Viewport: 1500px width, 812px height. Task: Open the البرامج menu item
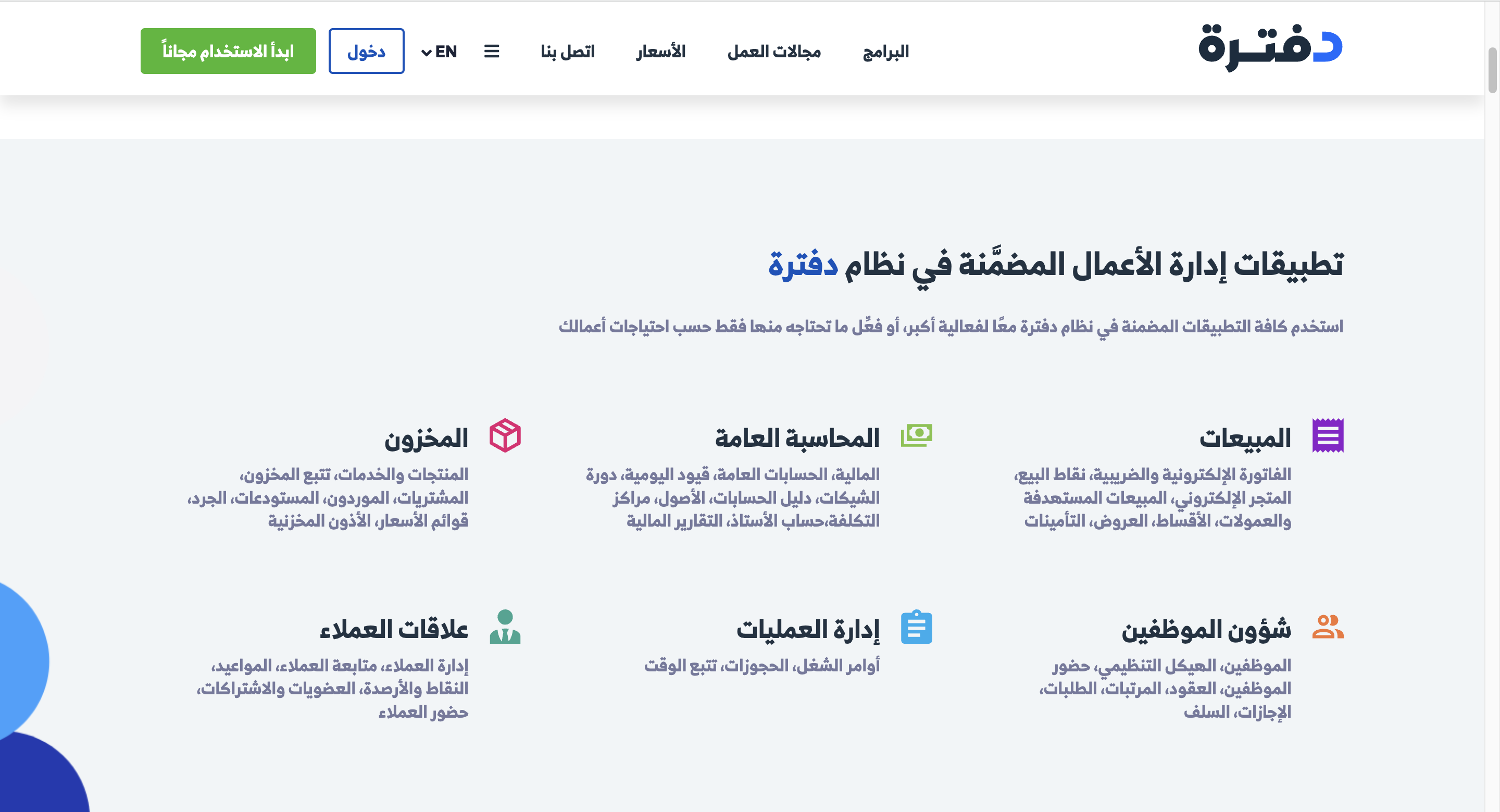click(x=885, y=51)
